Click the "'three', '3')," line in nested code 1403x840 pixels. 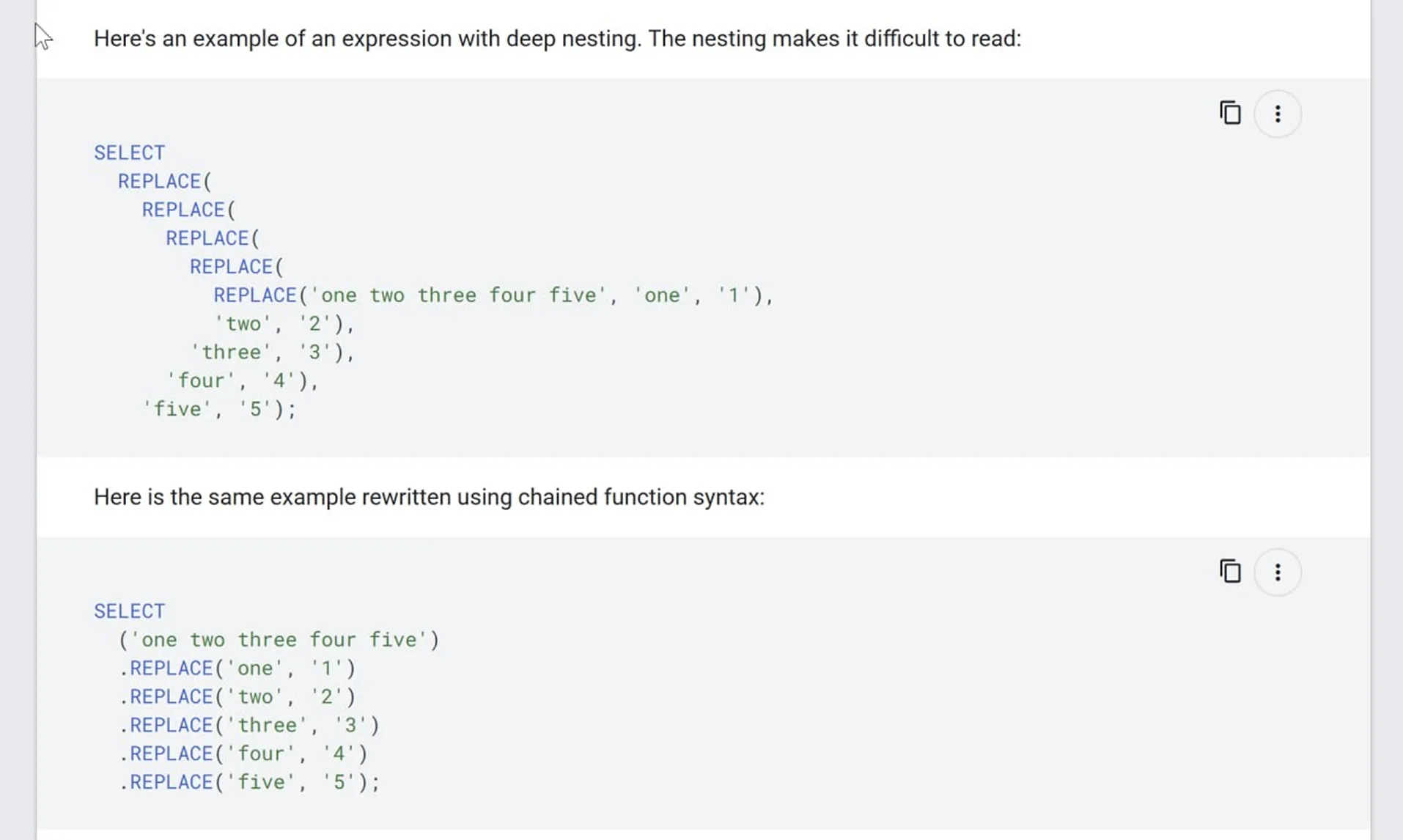click(272, 353)
